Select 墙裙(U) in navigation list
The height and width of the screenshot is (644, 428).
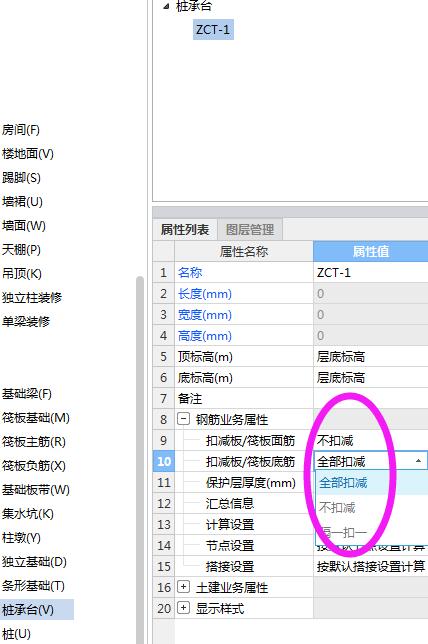22,202
